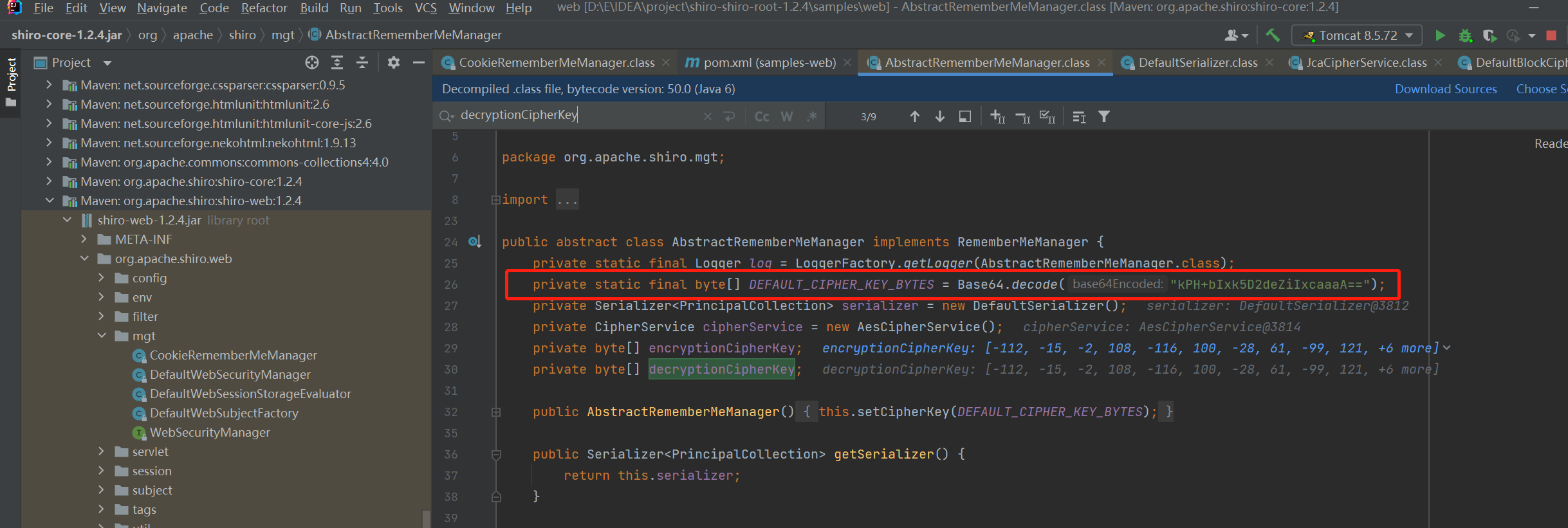
Task: Toggle whole Words (W) search option
Action: point(787,116)
